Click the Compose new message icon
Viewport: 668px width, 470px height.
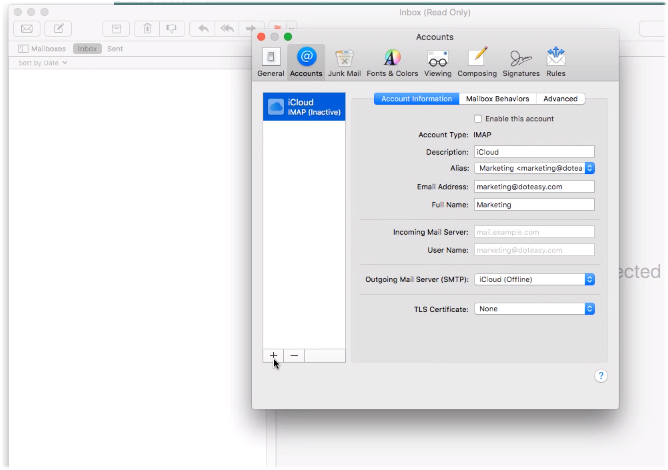(58, 29)
